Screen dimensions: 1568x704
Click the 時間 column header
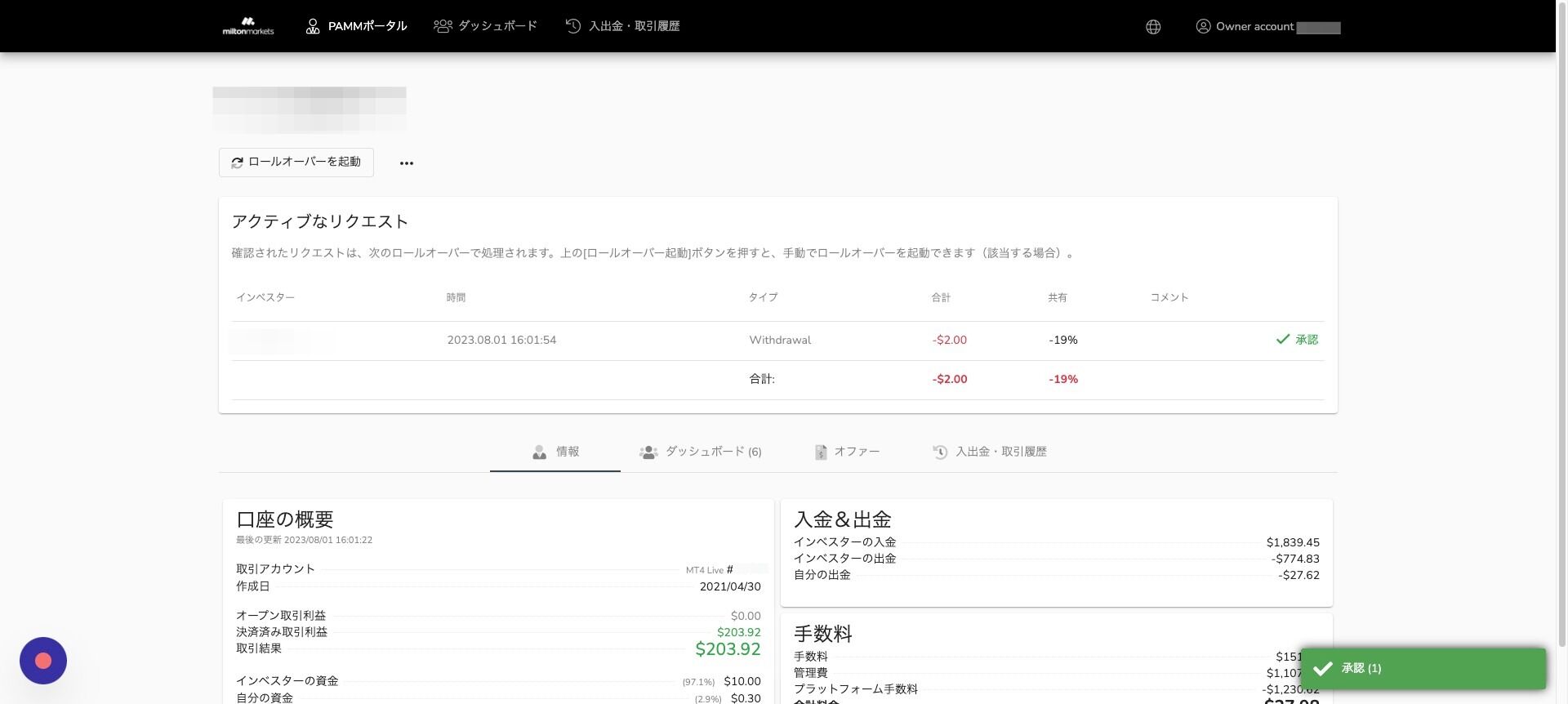point(456,298)
